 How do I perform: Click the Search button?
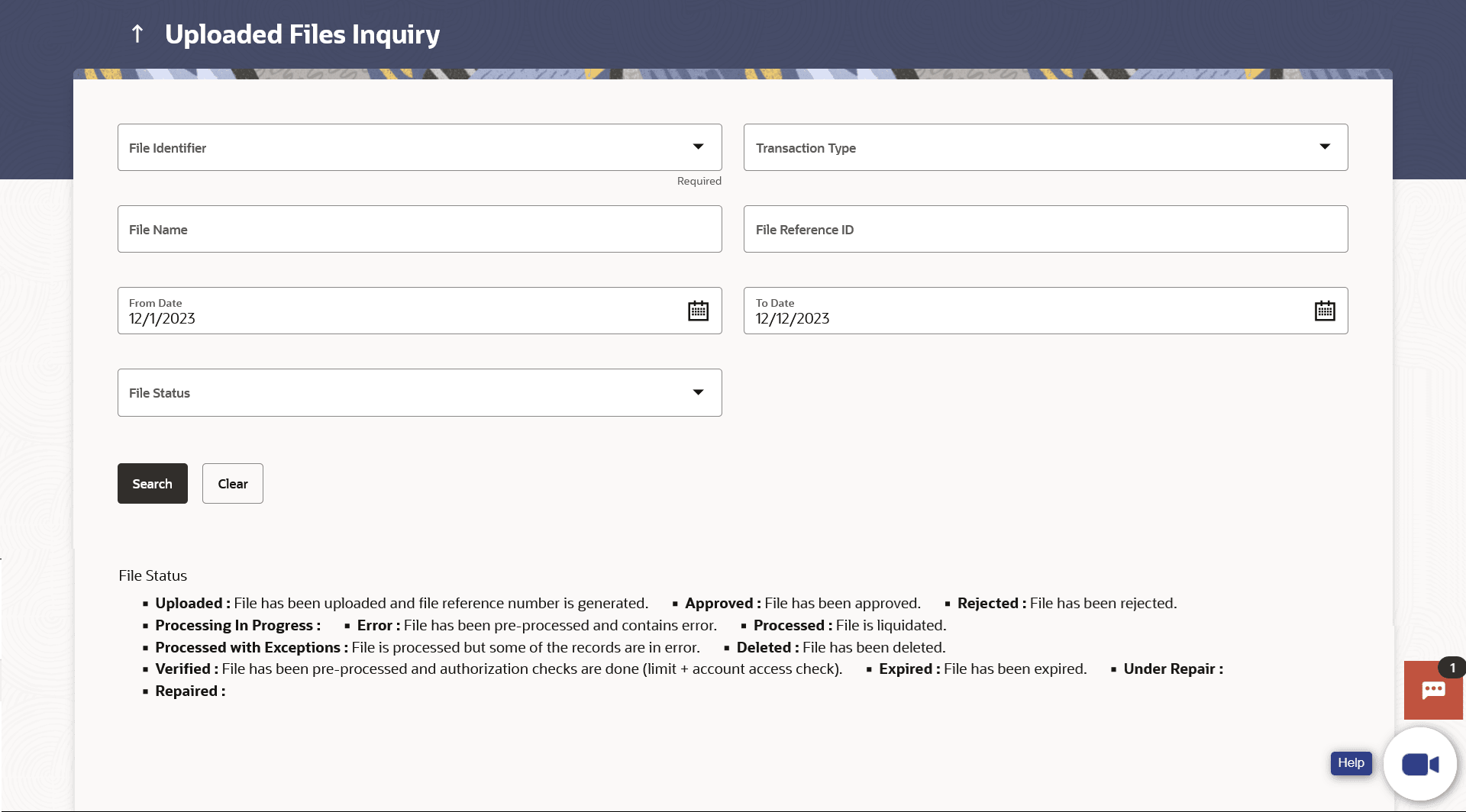[152, 483]
